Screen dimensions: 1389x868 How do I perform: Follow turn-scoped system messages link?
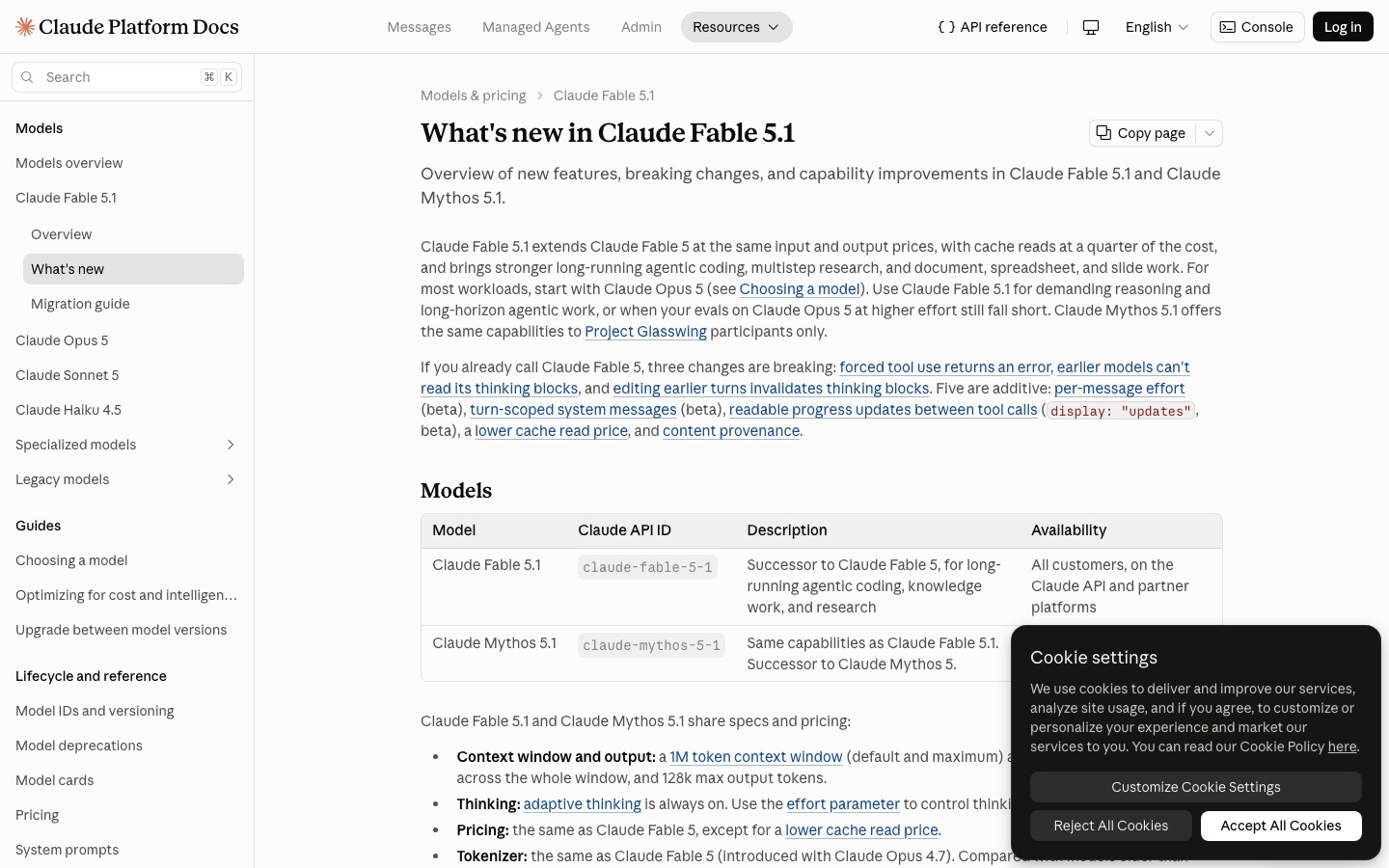coord(573,410)
